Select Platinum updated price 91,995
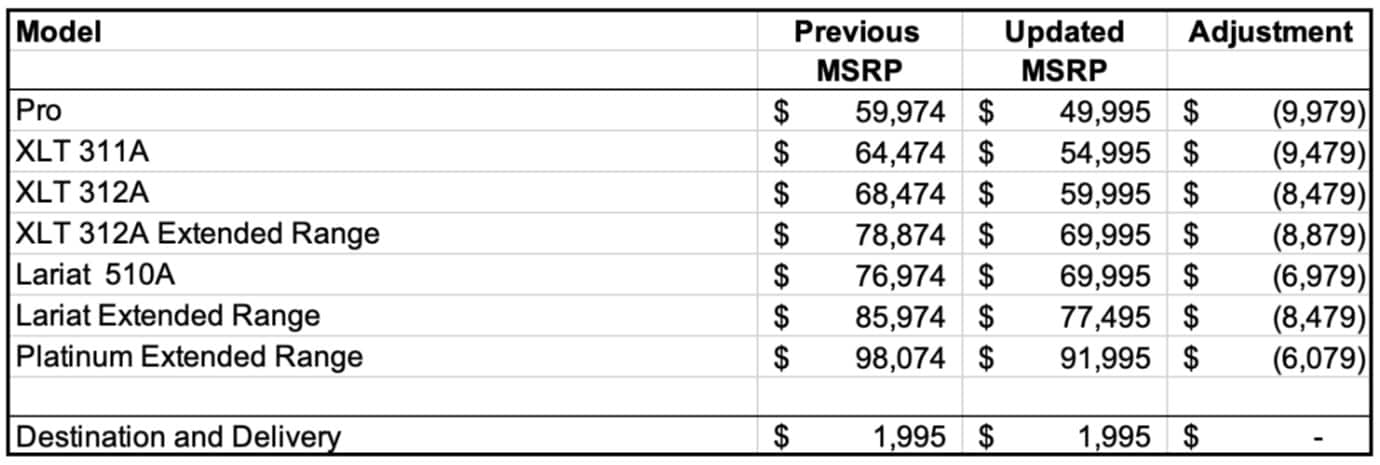This screenshot has height=465, width=1380. pos(1105,357)
